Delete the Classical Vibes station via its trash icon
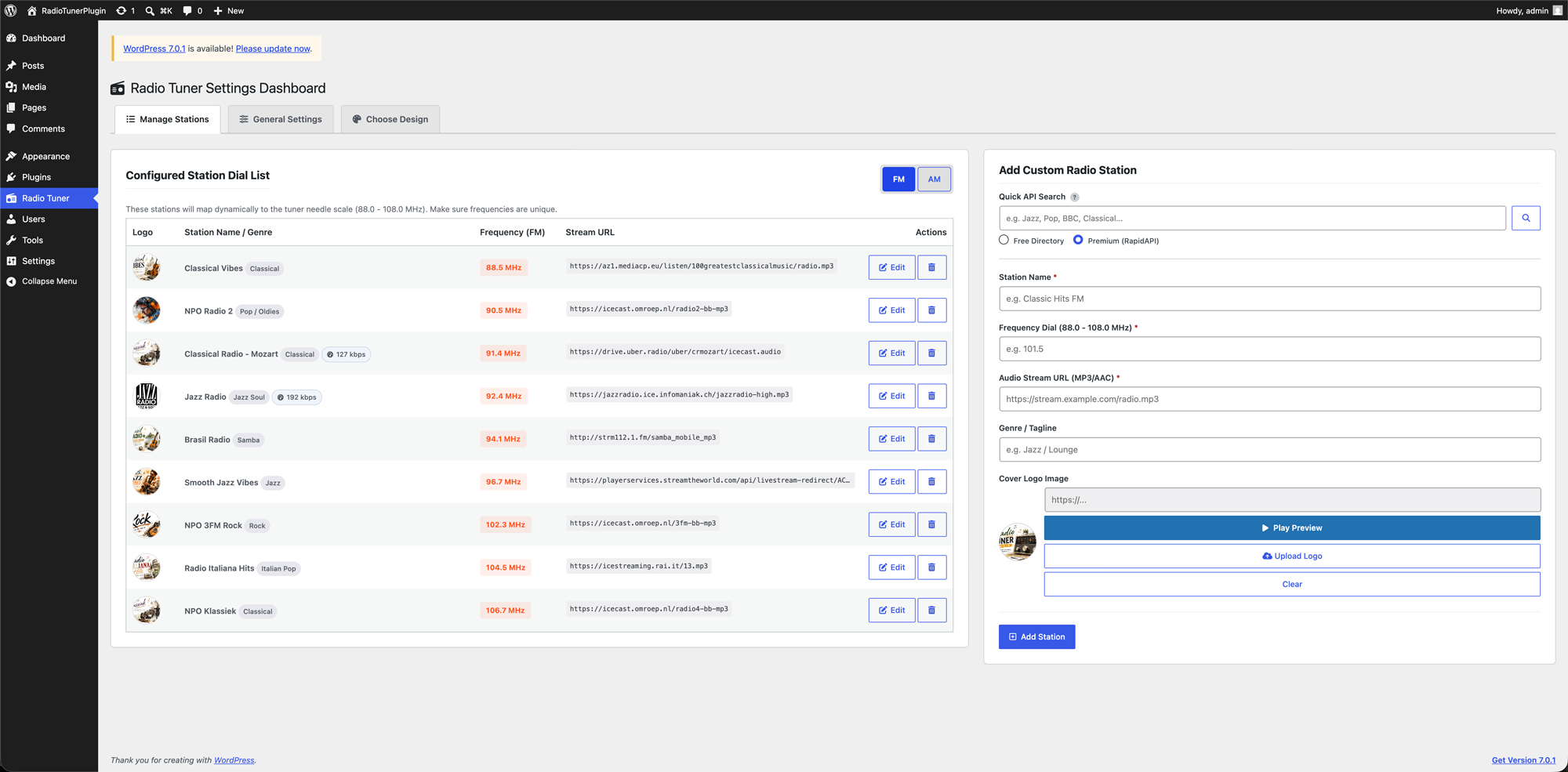Image resolution: width=1568 pixels, height=772 pixels. [931, 267]
